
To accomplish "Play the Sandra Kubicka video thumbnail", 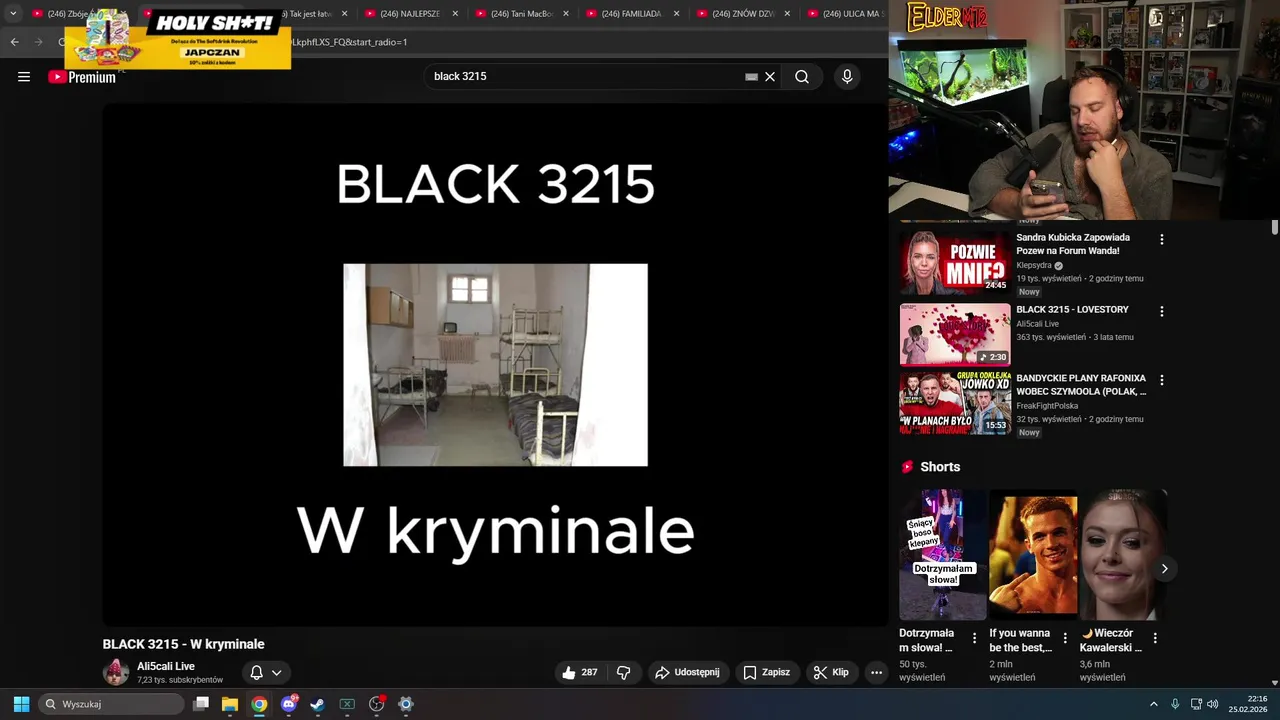I will click(955, 263).
